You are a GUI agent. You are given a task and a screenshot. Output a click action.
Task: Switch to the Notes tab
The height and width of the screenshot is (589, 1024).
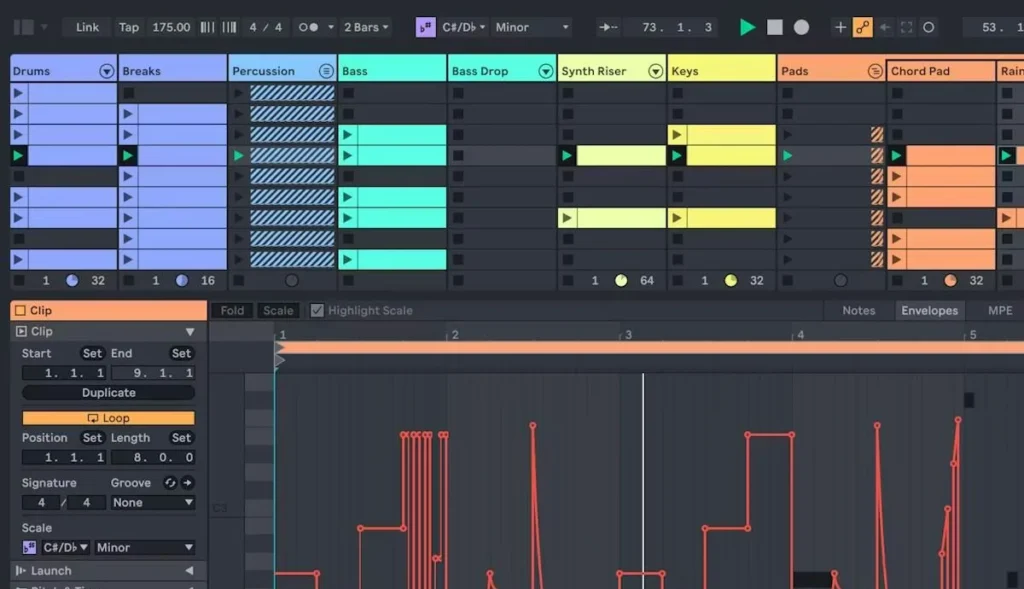point(858,311)
